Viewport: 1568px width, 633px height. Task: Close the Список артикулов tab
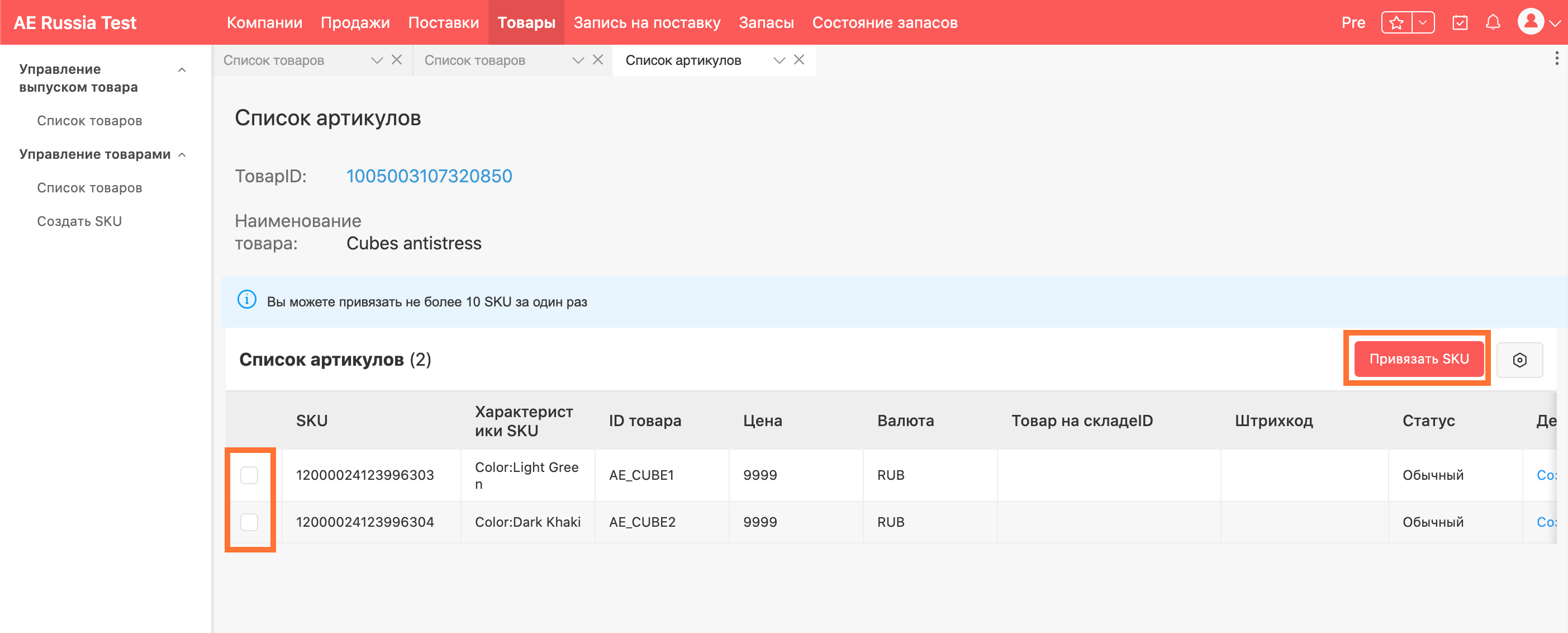[x=799, y=60]
